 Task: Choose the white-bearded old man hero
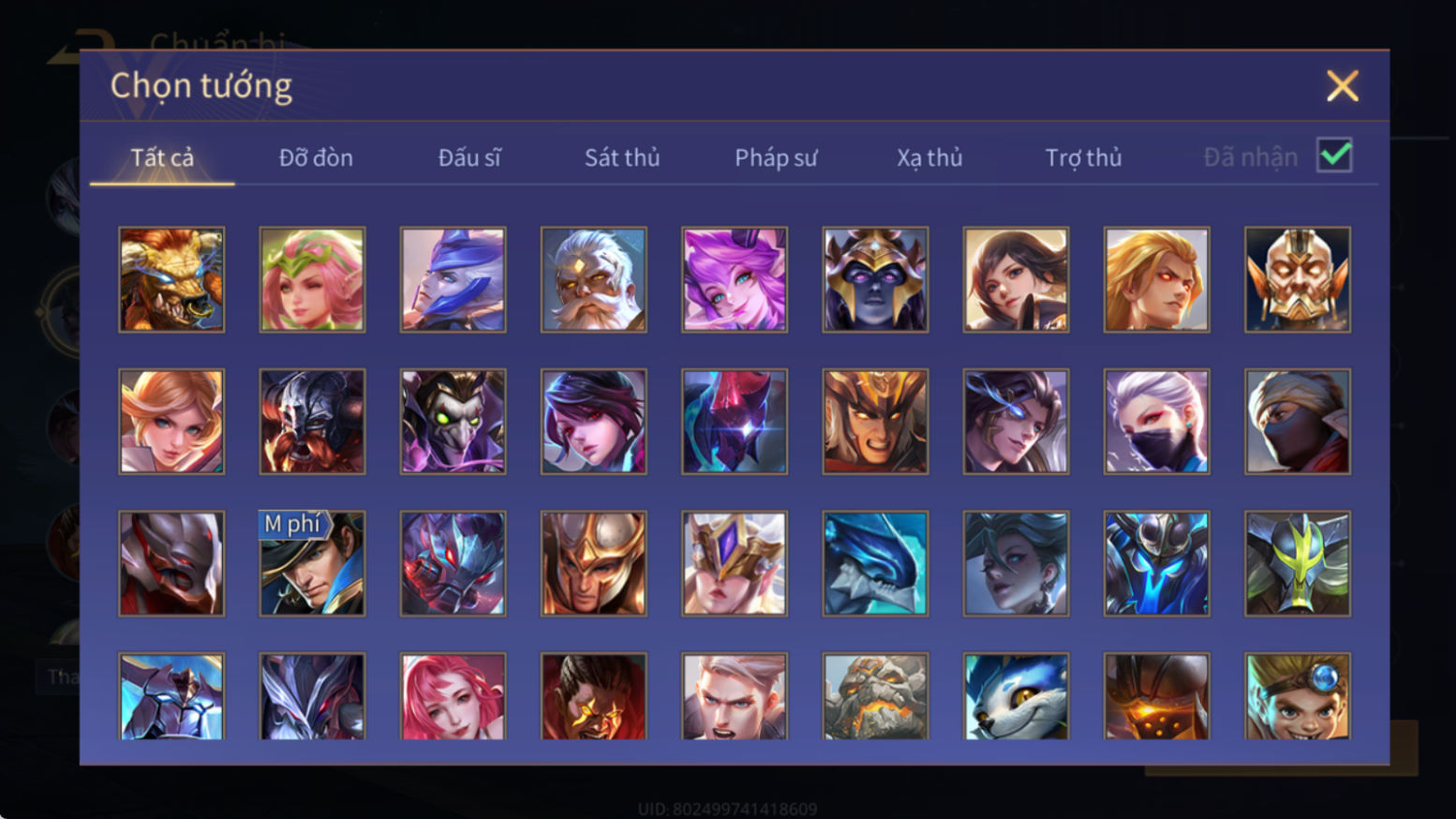click(x=593, y=279)
